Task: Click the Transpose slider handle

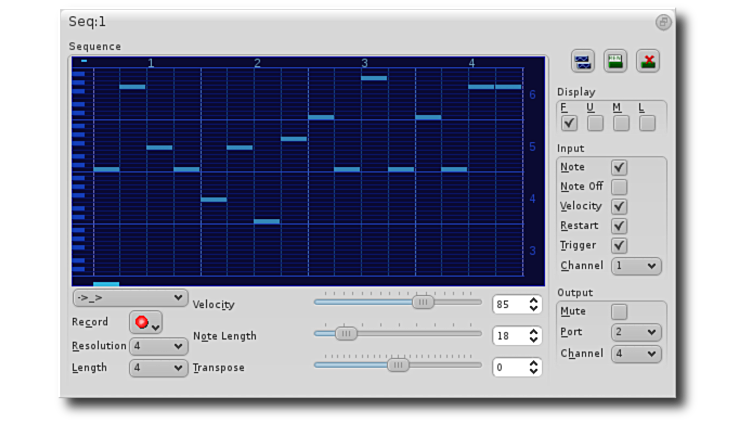Action: pos(398,365)
